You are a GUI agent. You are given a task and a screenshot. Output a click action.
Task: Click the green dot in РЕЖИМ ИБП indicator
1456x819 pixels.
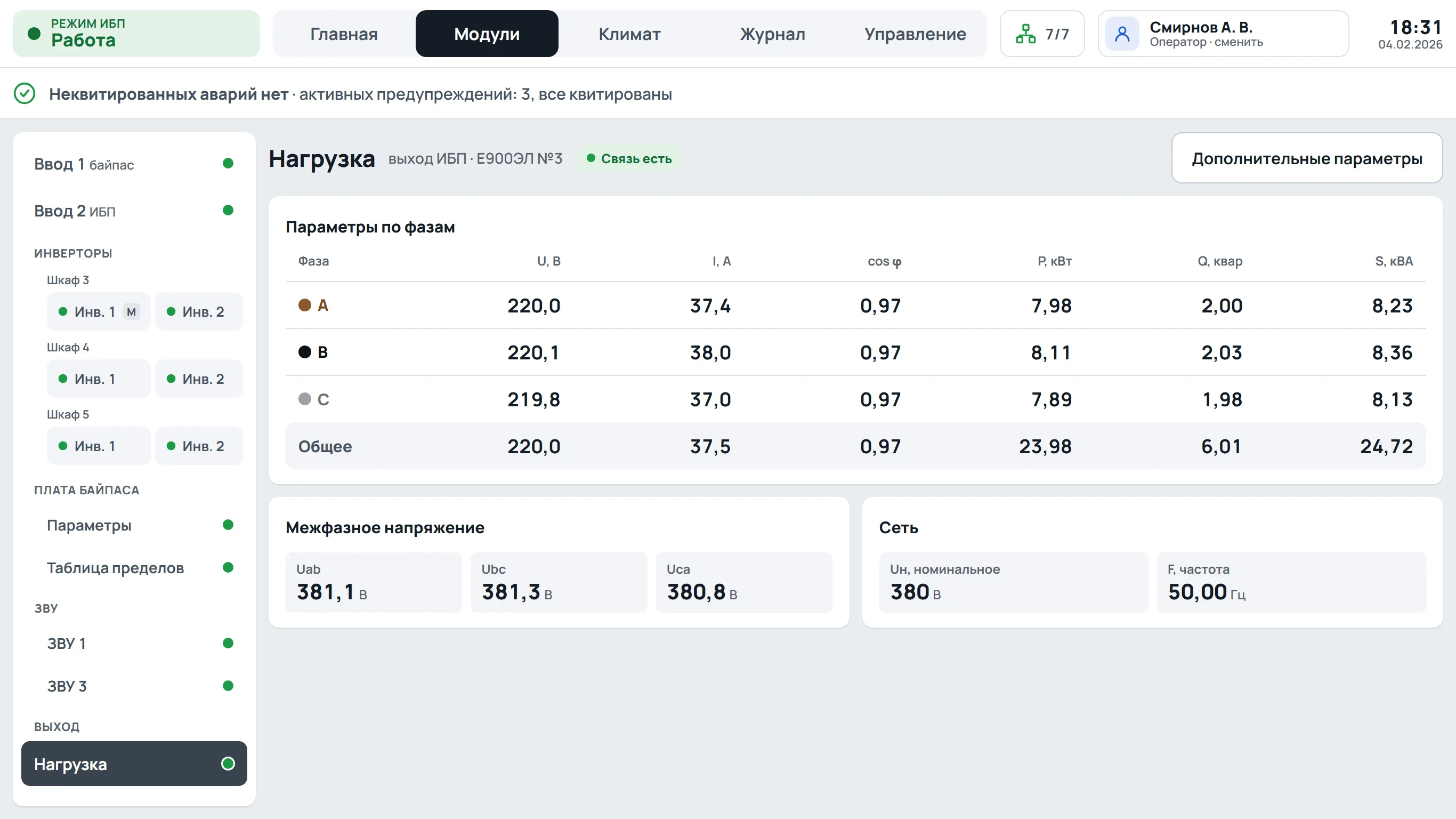click(x=34, y=34)
